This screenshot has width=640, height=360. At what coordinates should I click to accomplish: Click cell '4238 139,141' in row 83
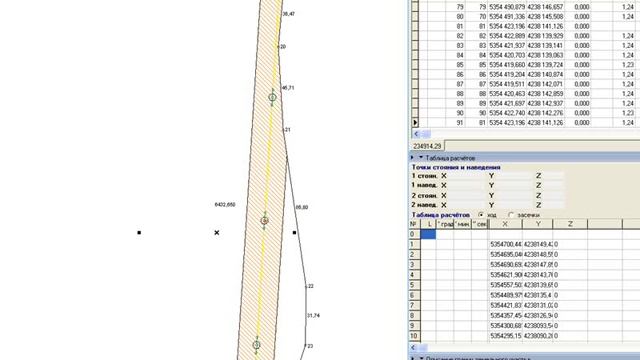[x=545, y=46]
